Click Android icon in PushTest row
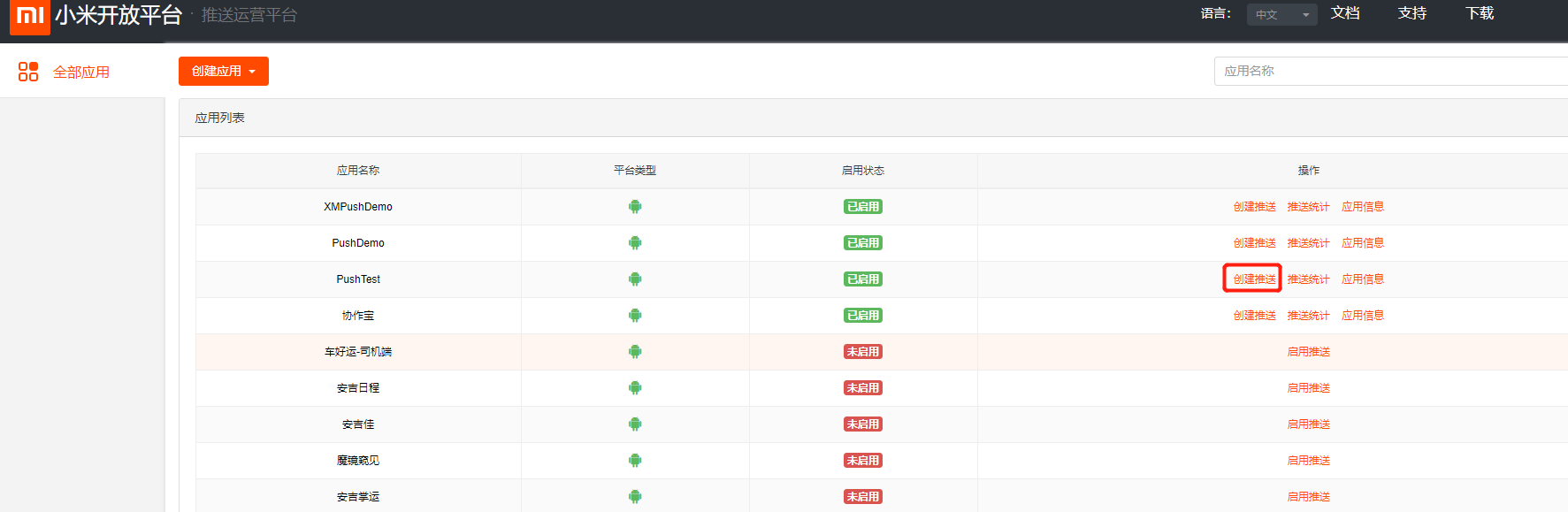The height and width of the screenshot is (512, 1568). coord(635,279)
